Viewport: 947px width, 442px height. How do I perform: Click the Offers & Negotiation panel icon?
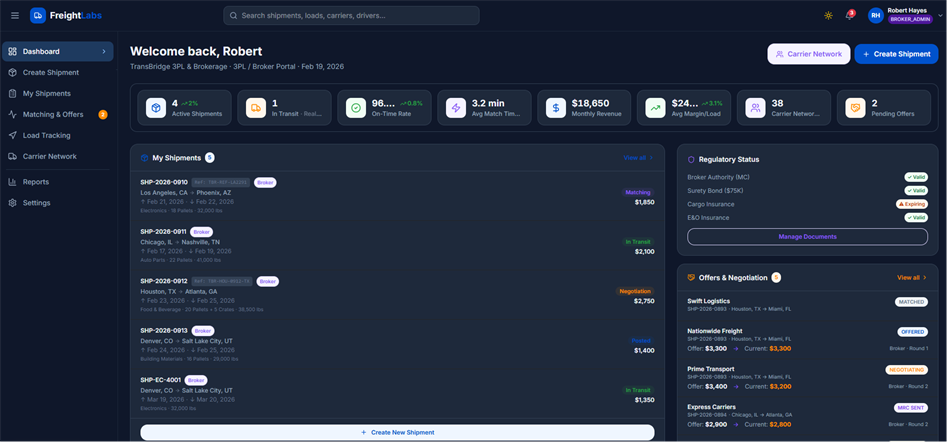click(x=692, y=278)
